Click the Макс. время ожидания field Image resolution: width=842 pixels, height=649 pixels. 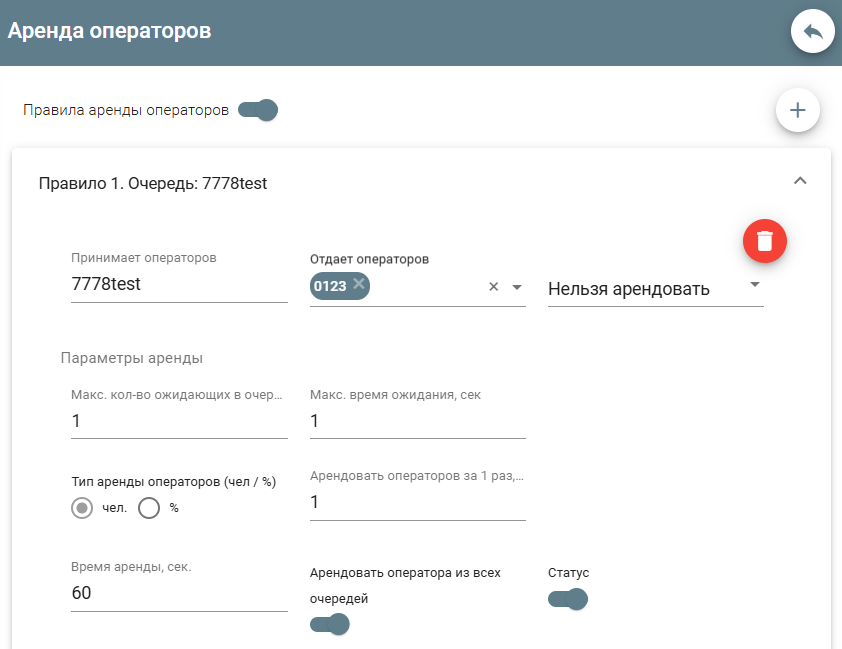click(417, 422)
